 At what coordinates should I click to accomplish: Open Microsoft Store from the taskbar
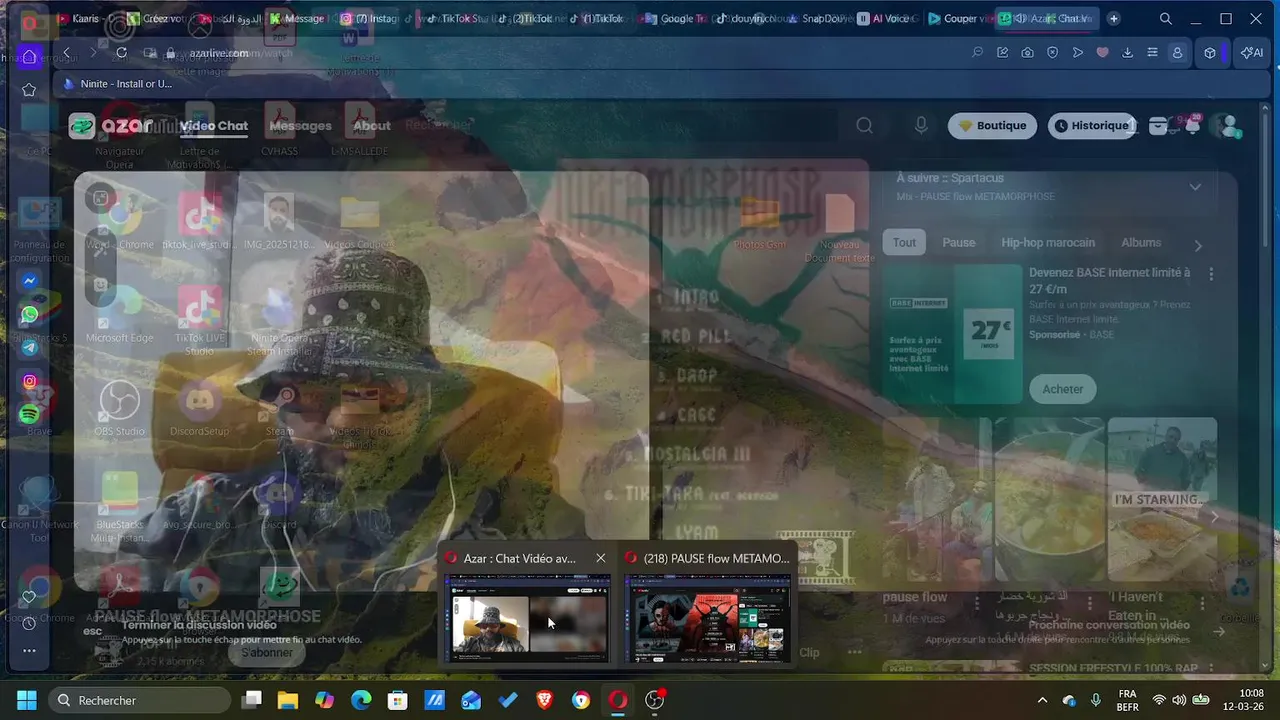tap(398, 700)
